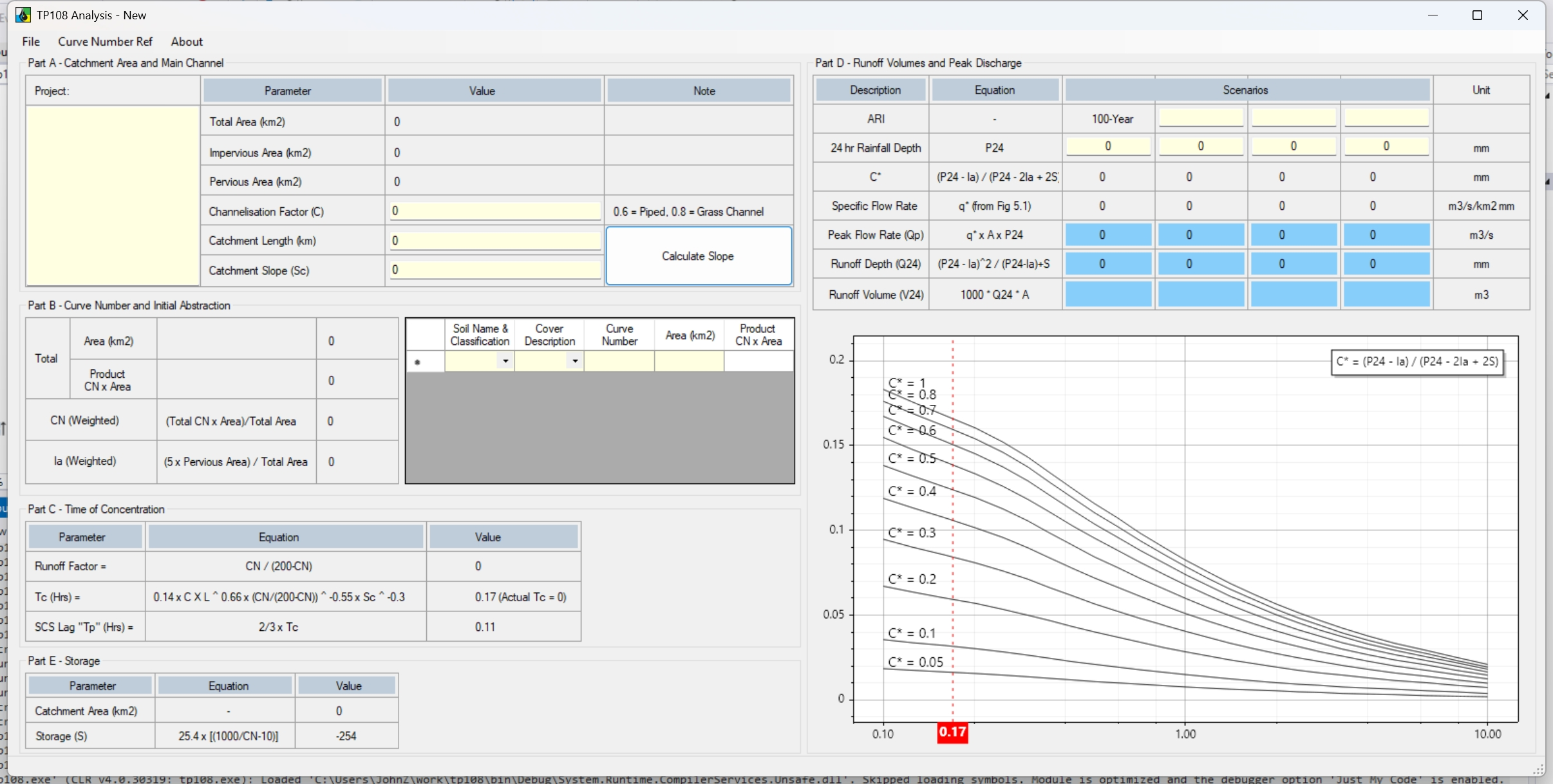Click the window resize grip at bottom-right
This screenshot has width=1553, height=784.
pos(1538,769)
